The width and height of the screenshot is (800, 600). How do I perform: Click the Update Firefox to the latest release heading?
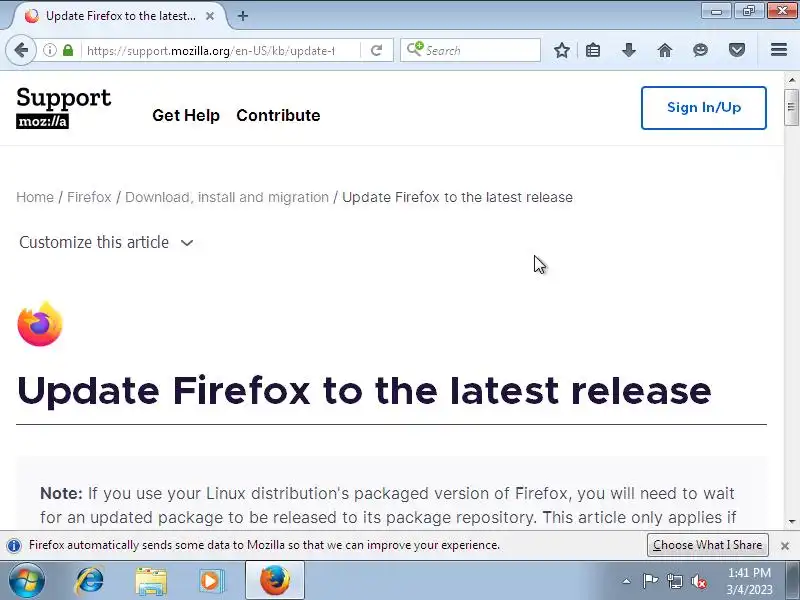[364, 391]
